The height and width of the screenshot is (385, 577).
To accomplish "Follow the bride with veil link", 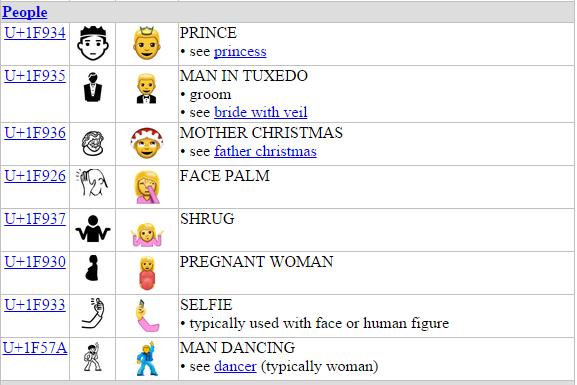I will [x=261, y=112].
